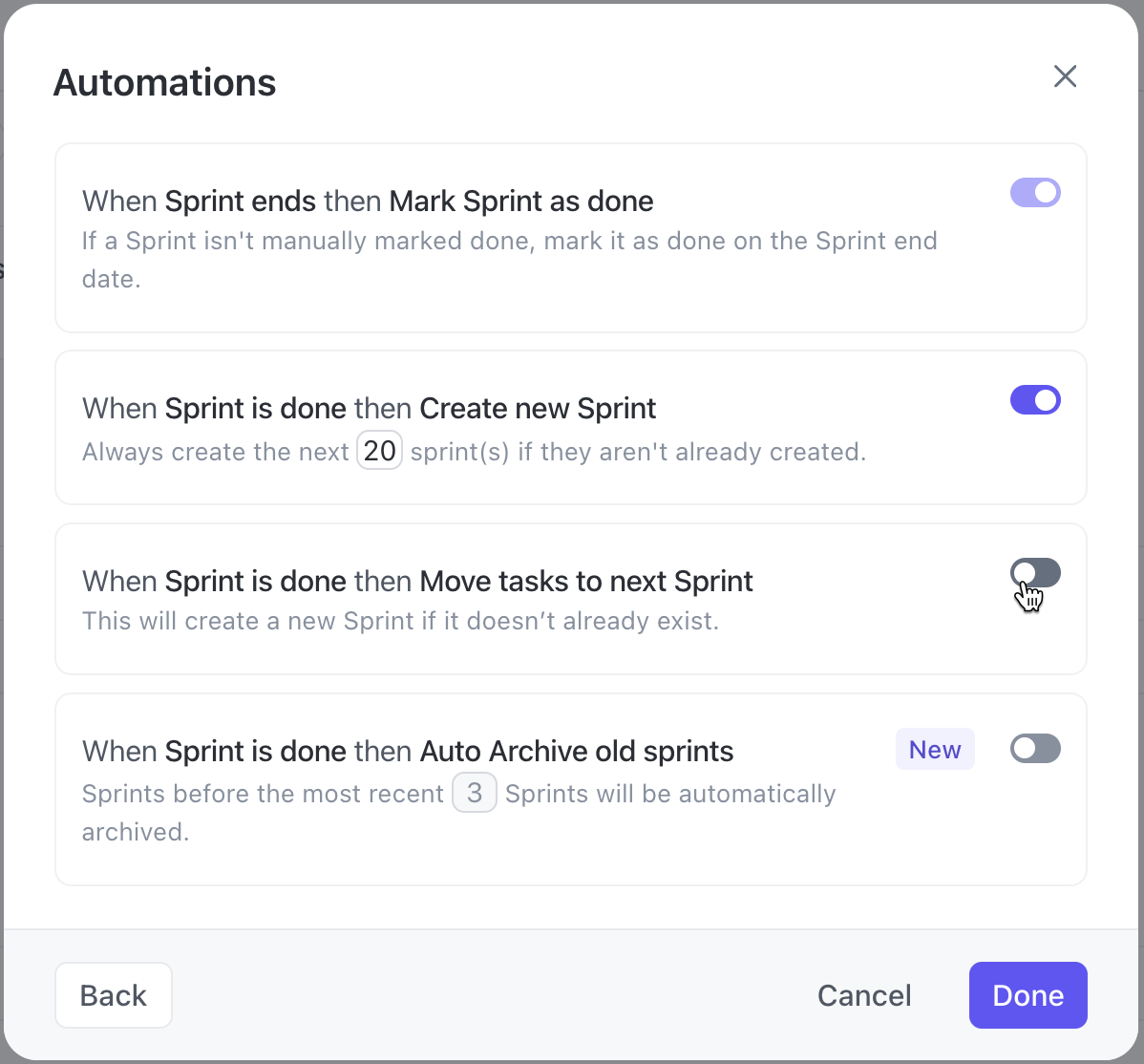
Task: Click "This will create a new Sprint" description
Action: tap(400, 621)
